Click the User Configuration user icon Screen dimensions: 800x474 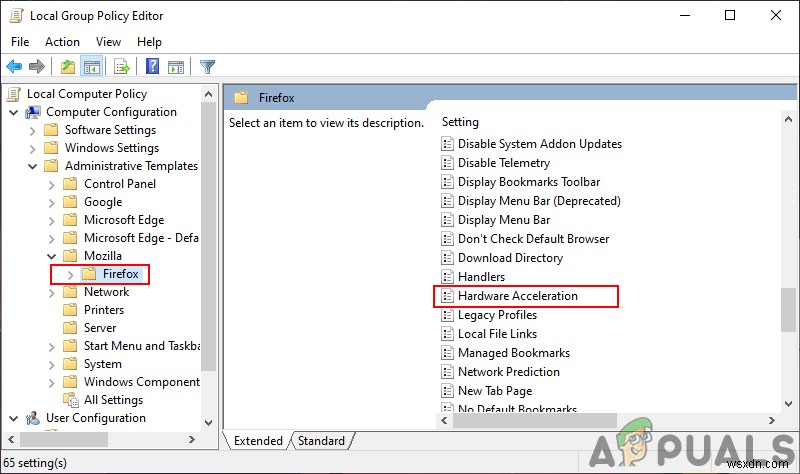point(33,418)
